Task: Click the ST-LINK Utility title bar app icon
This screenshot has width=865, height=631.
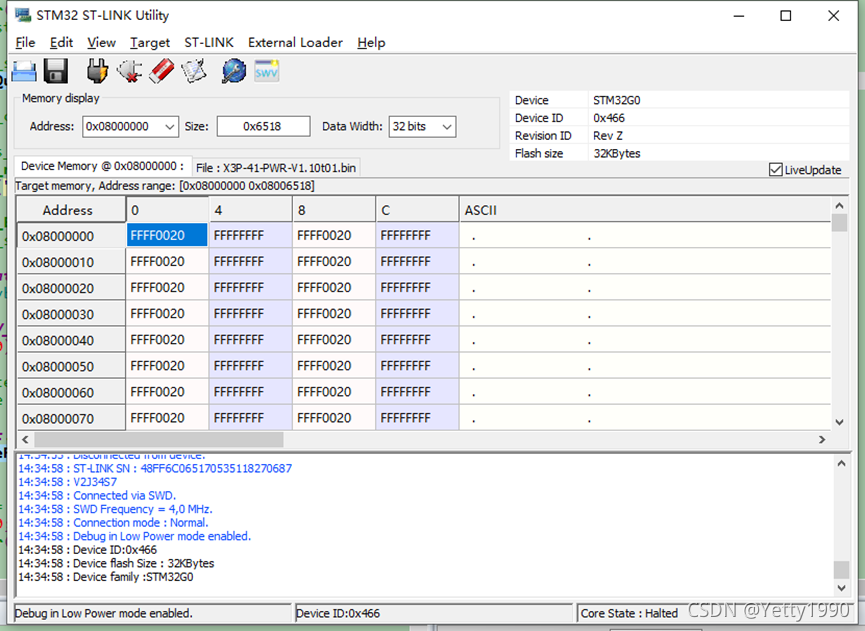Action: tap(23, 15)
